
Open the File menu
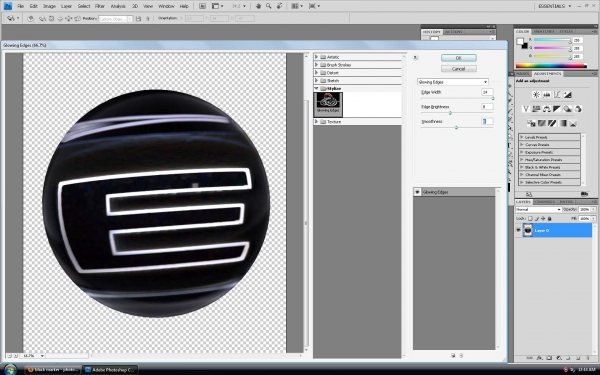pyautogui.click(x=20, y=6)
